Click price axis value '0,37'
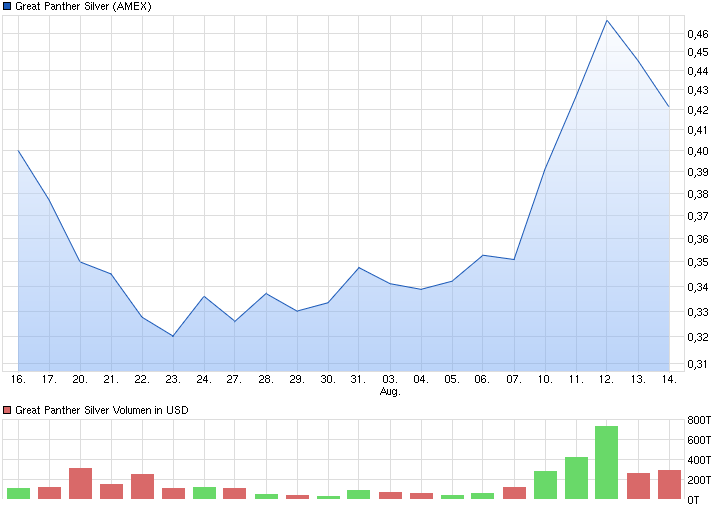726x508 pixels. click(698, 216)
